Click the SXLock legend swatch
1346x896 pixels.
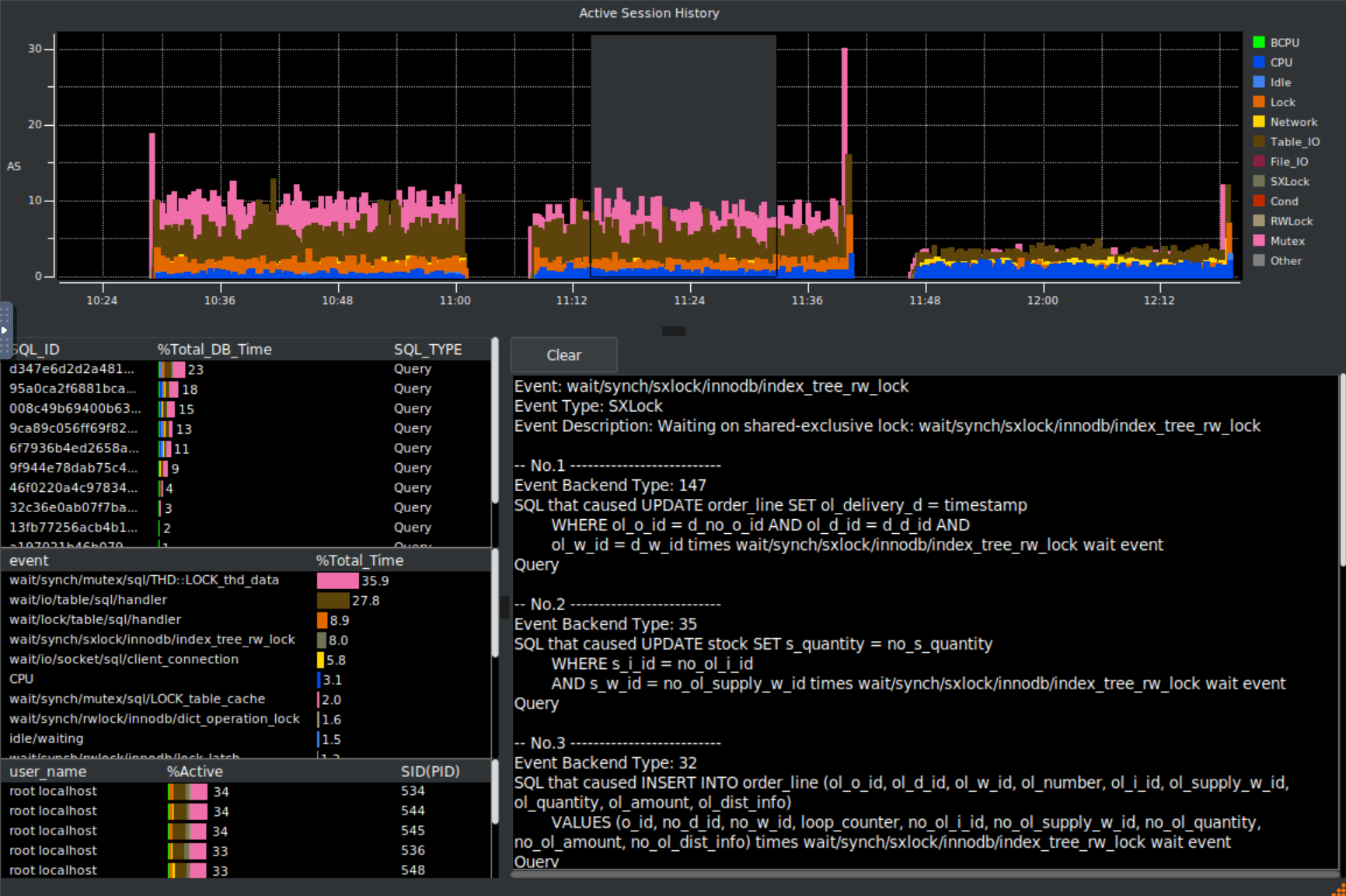tap(1259, 181)
